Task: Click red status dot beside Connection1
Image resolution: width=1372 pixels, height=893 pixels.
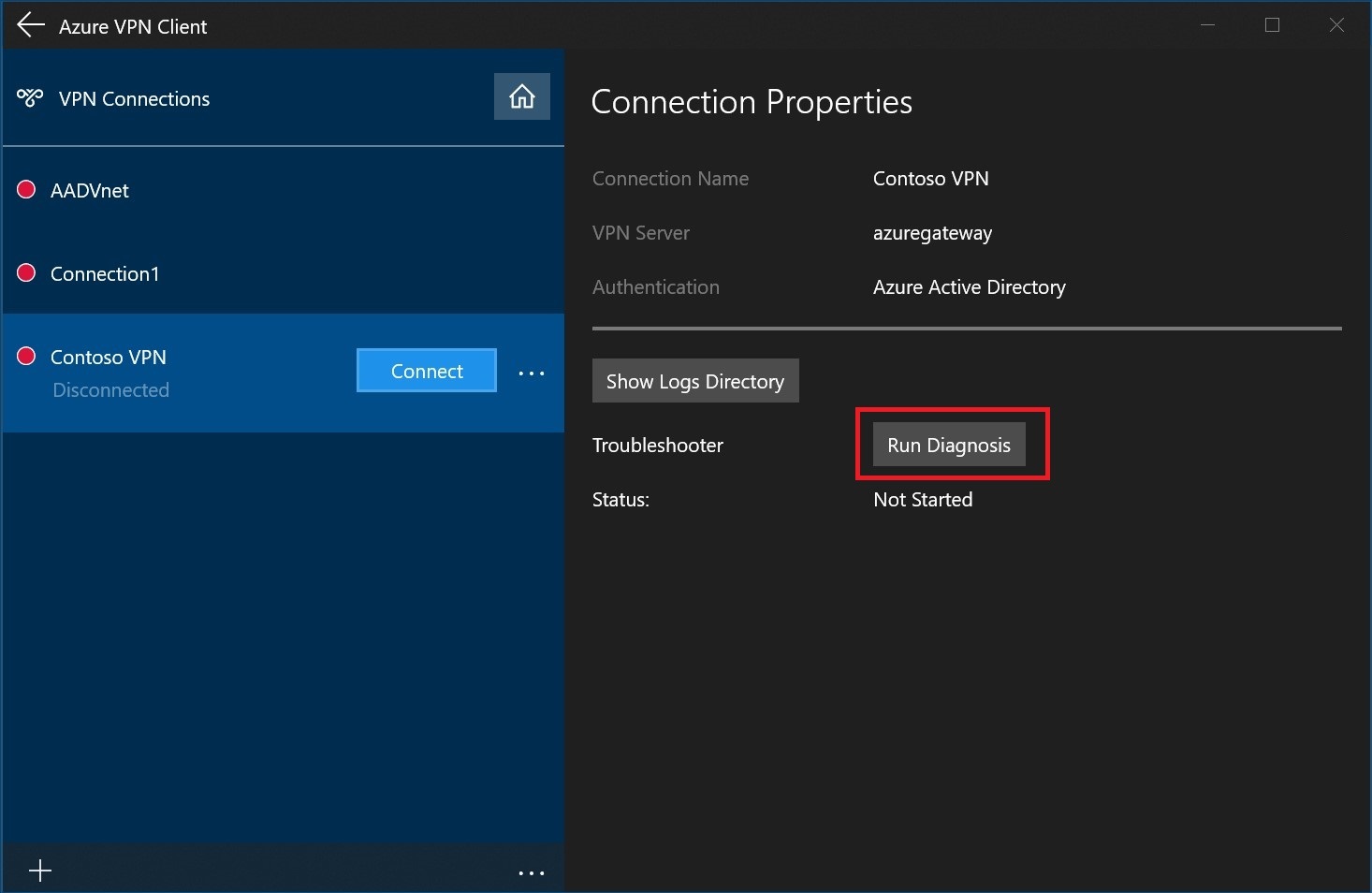Action: (26, 272)
